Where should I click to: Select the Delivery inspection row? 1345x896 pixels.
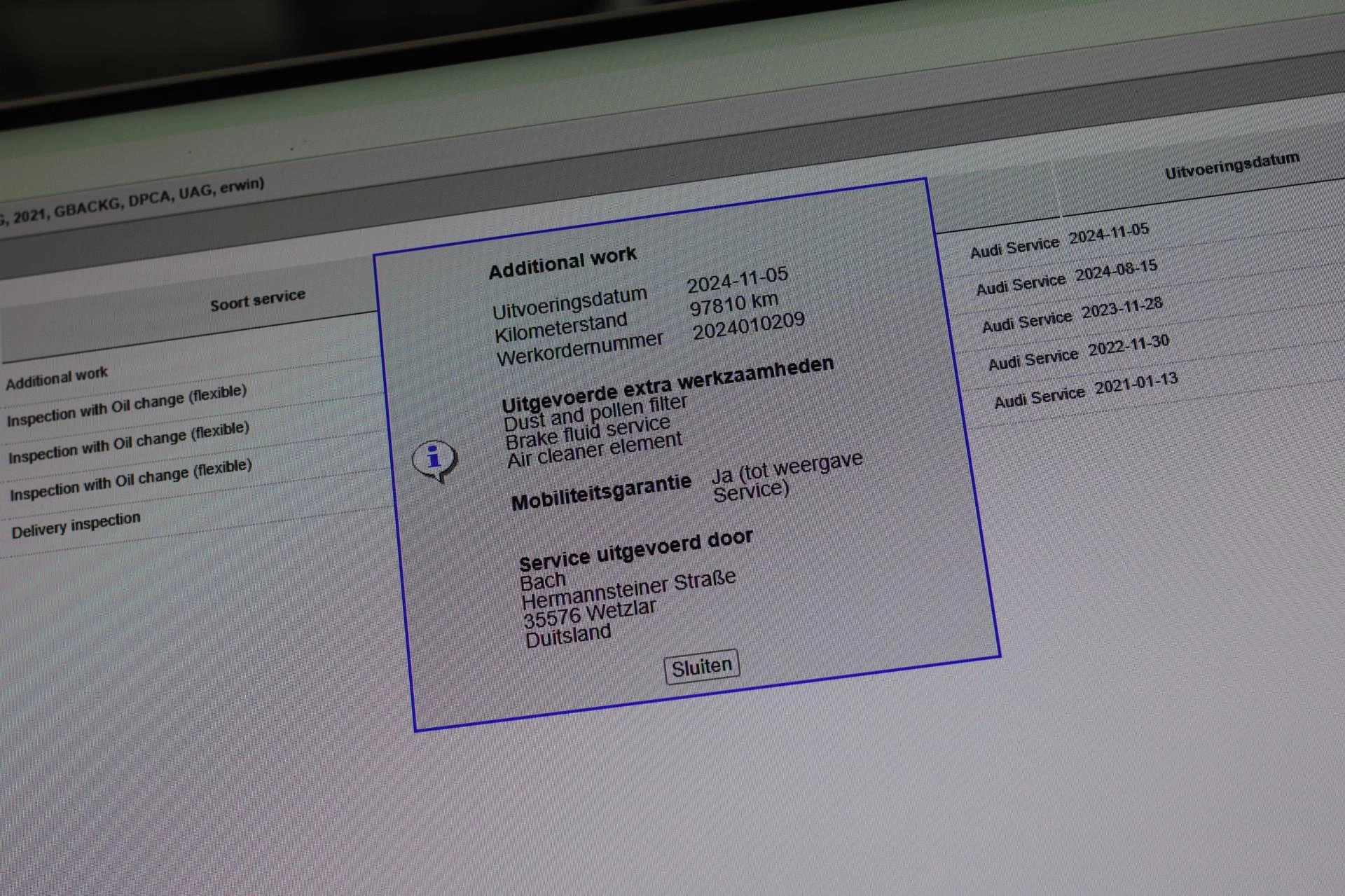pyautogui.click(x=76, y=525)
